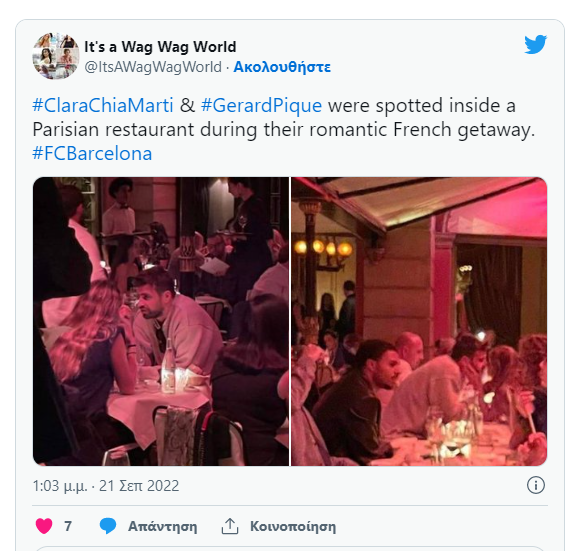Click the Twitter bird logo icon
This screenshot has width=582, height=551.
pyautogui.click(x=535, y=45)
